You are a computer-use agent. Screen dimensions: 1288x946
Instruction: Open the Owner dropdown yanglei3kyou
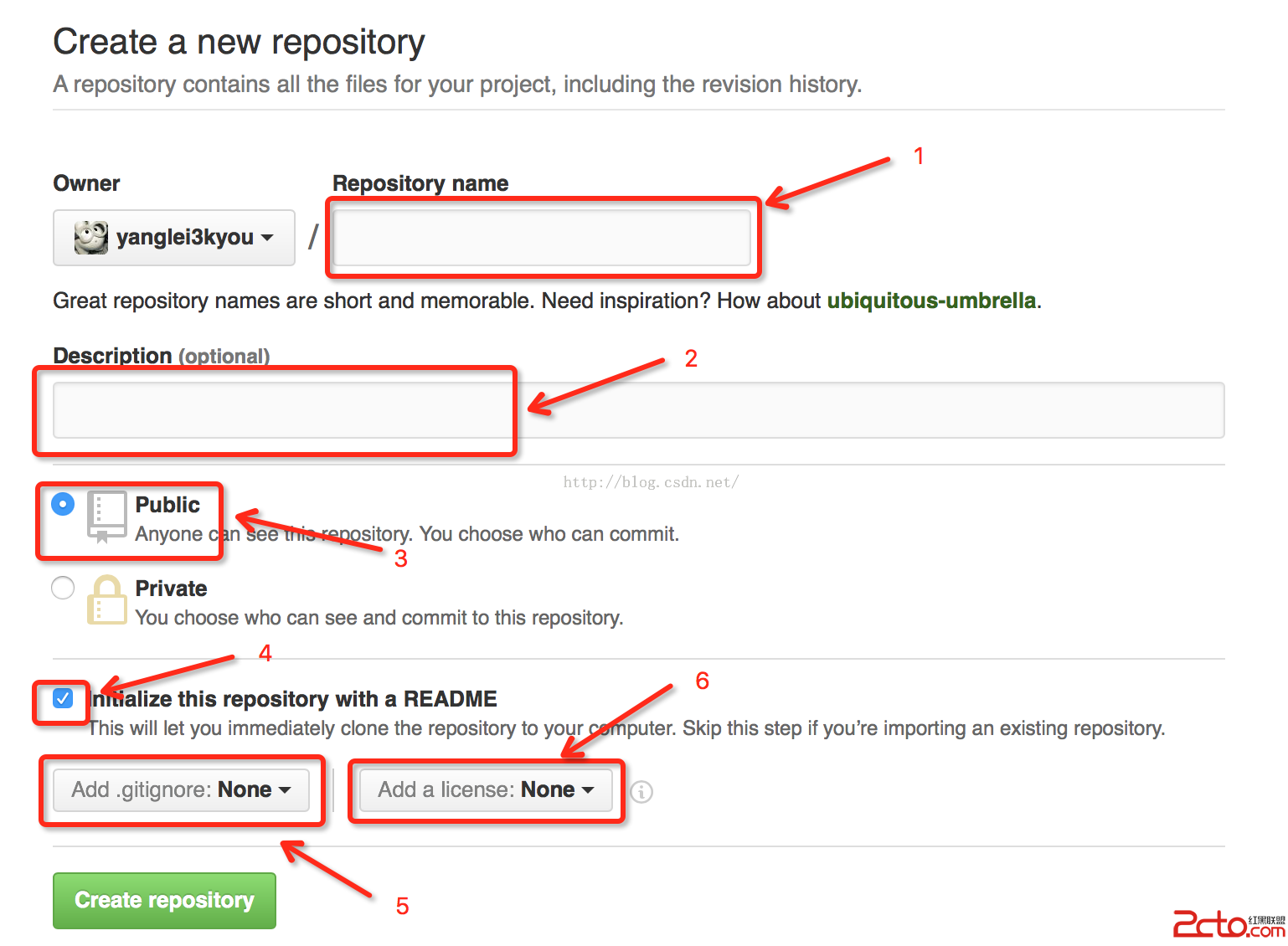pyautogui.click(x=174, y=238)
